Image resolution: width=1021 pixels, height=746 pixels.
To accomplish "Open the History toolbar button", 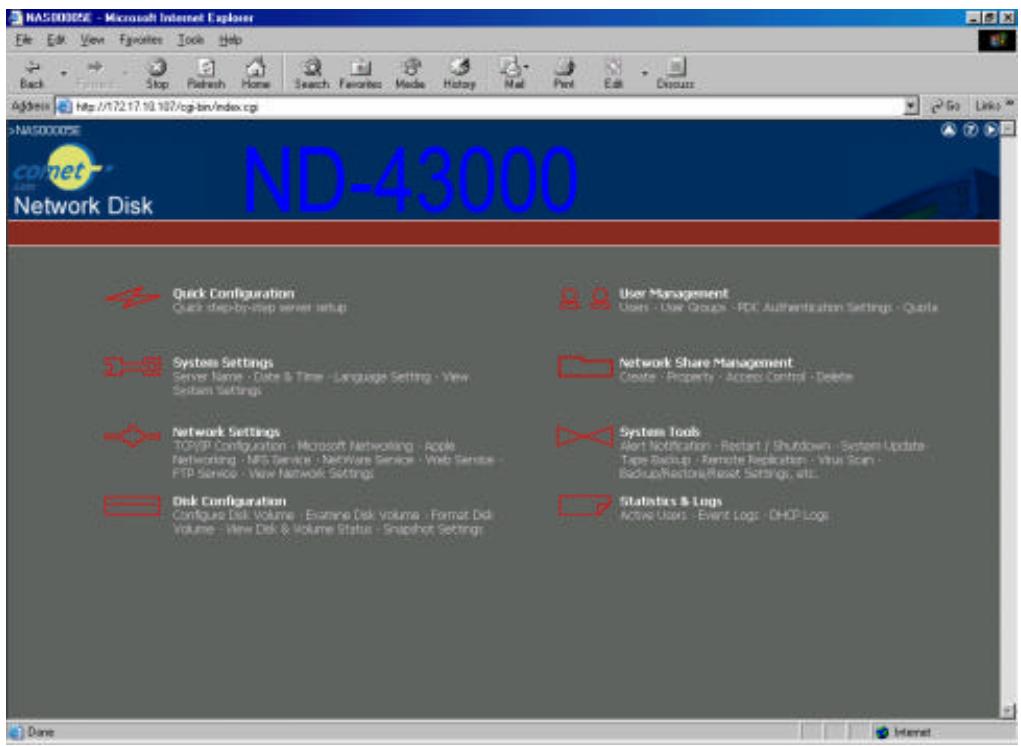I will [x=459, y=74].
